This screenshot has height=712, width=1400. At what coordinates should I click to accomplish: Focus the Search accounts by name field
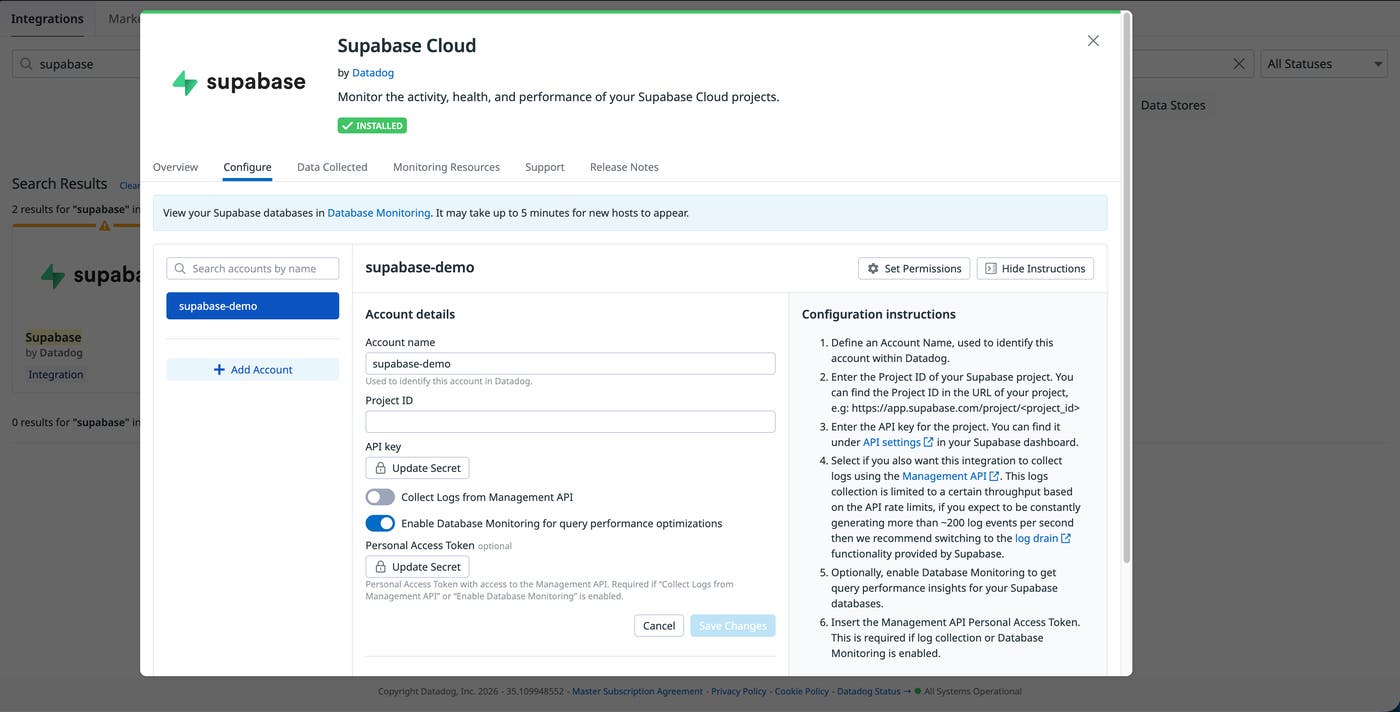click(252, 269)
